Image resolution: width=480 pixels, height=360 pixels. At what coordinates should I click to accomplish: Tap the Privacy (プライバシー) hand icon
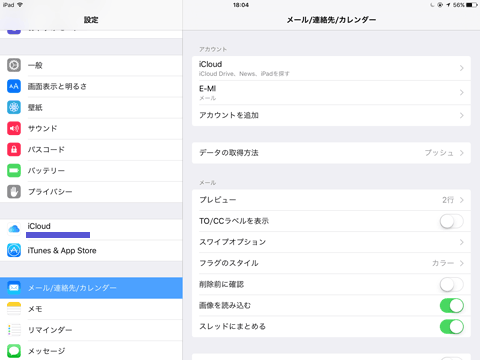(14, 192)
